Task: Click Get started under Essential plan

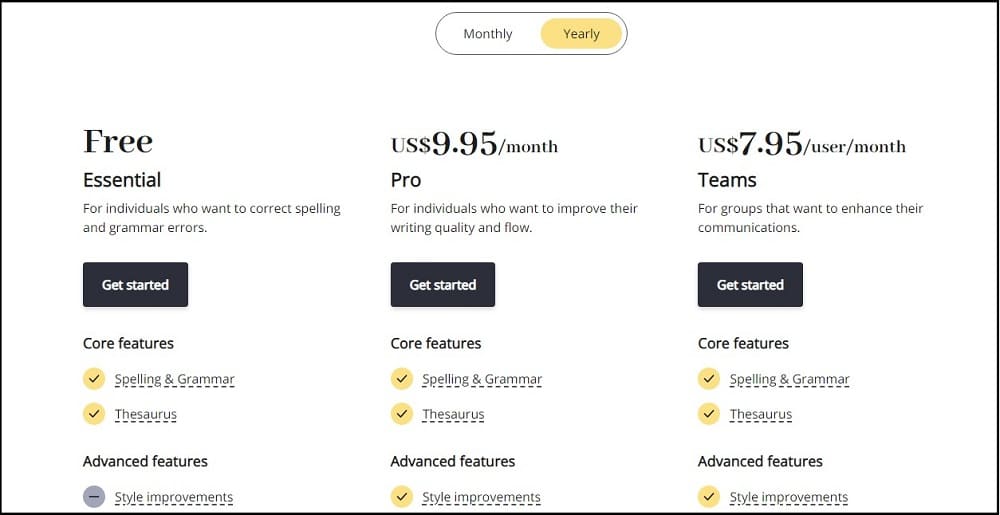Action: click(135, 284)
